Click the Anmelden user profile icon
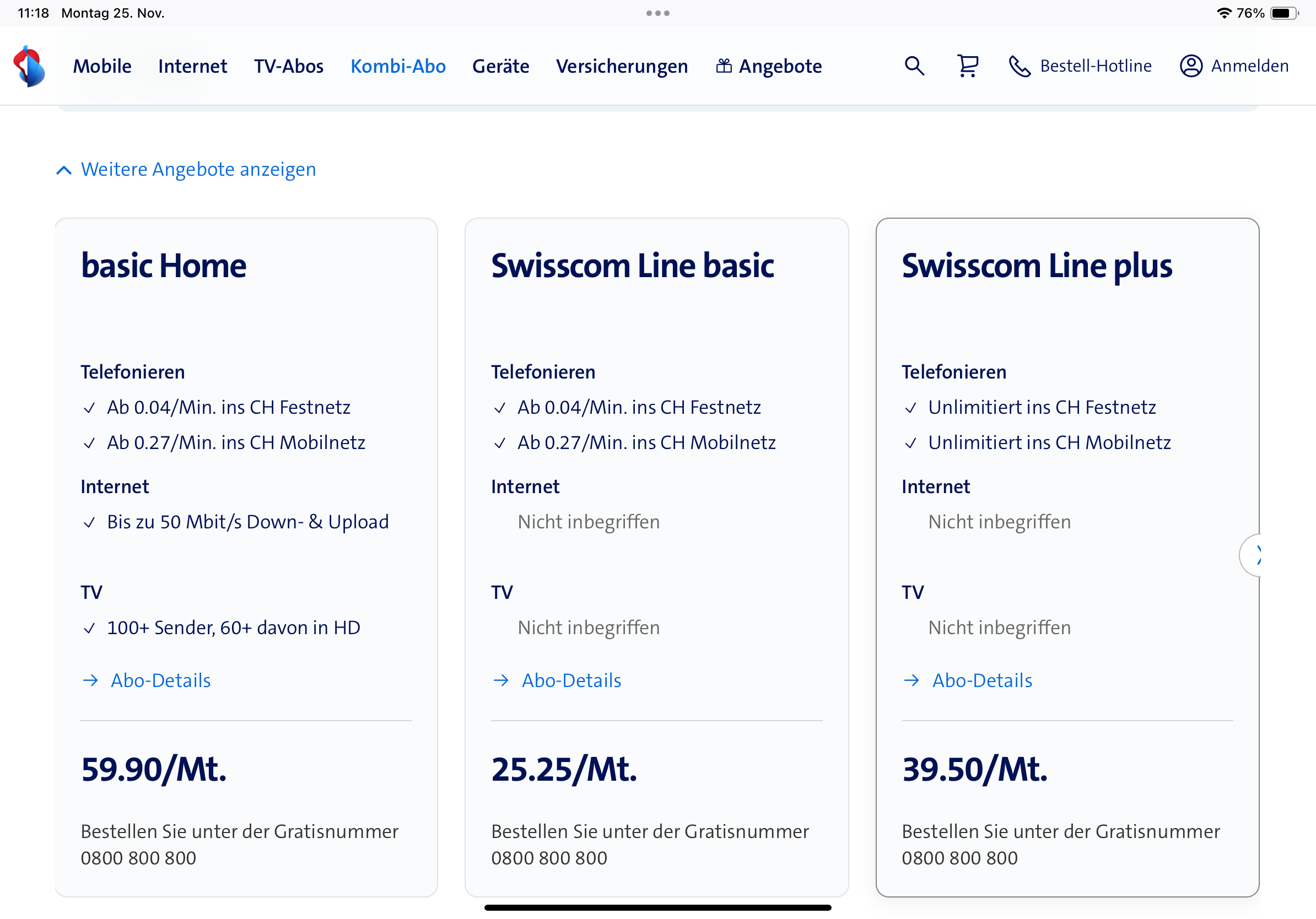The image size is (1316, 919). (x=1190, y=66)
